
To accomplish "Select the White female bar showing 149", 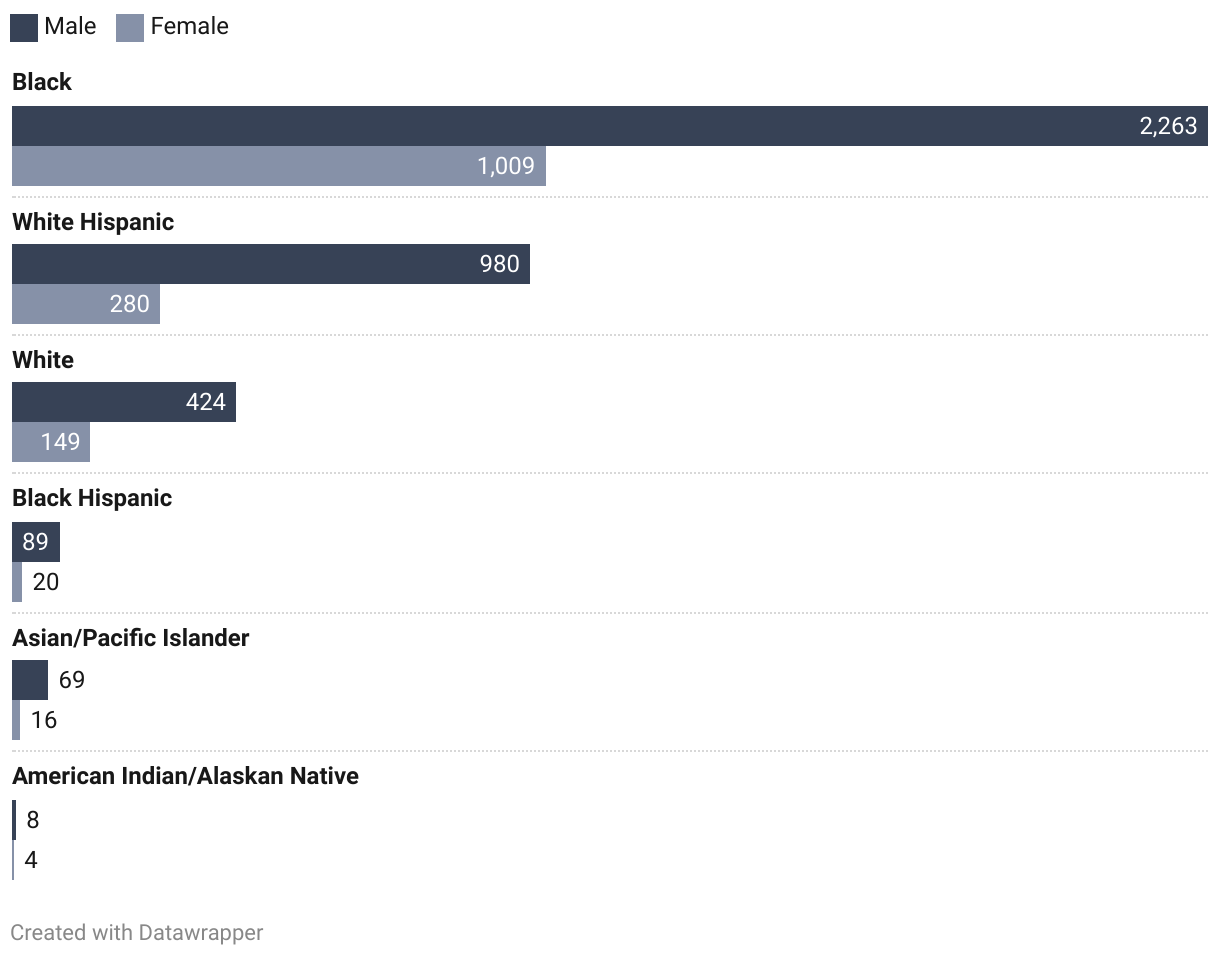I will [x=50, y=442].
